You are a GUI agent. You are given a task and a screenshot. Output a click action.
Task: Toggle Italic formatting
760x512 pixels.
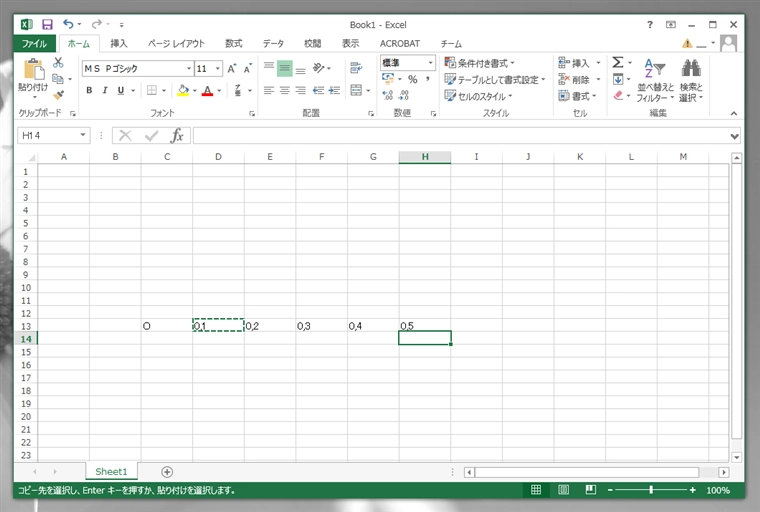[x=105, y=90]
